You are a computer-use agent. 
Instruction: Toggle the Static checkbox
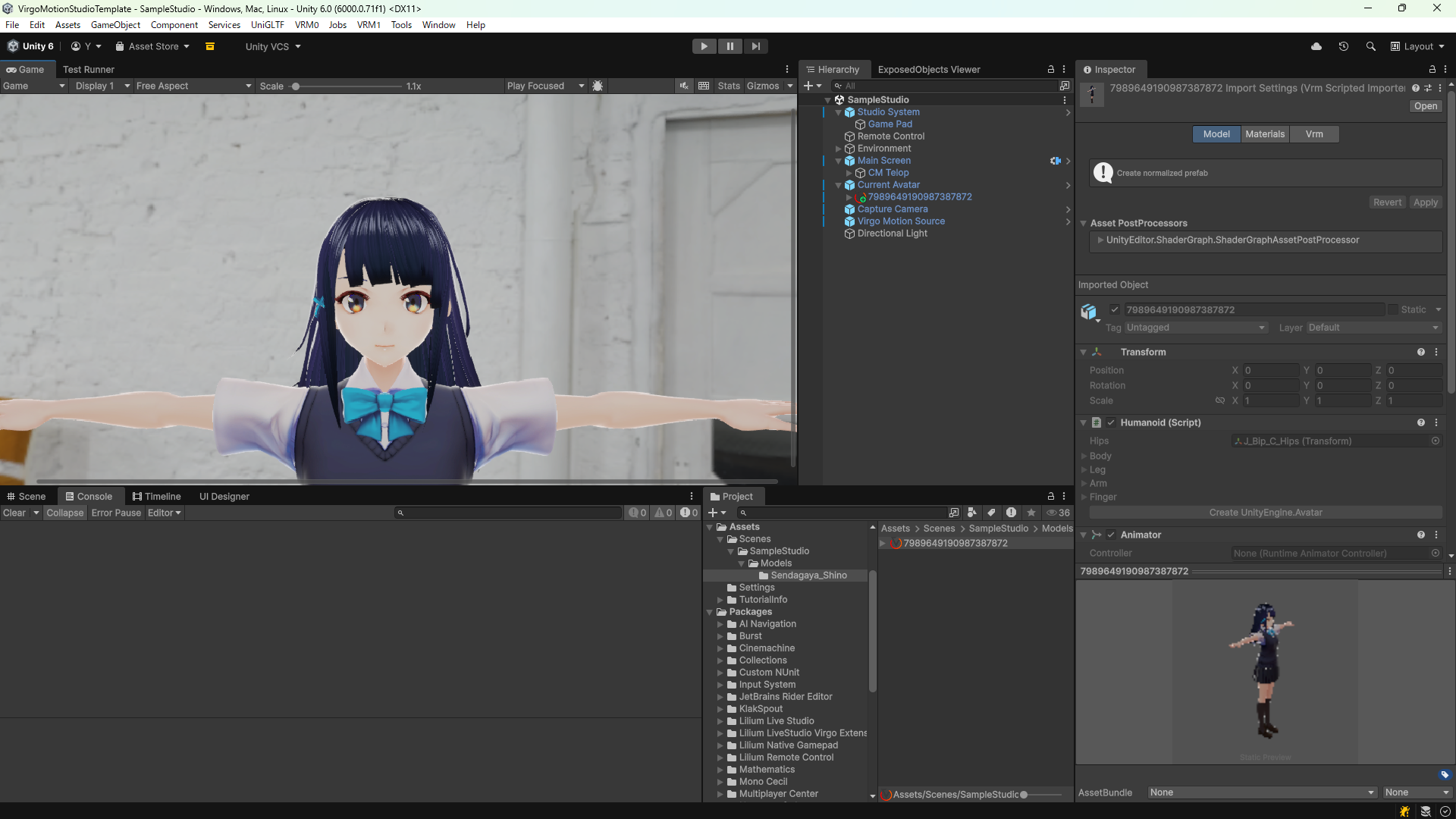1393,309
